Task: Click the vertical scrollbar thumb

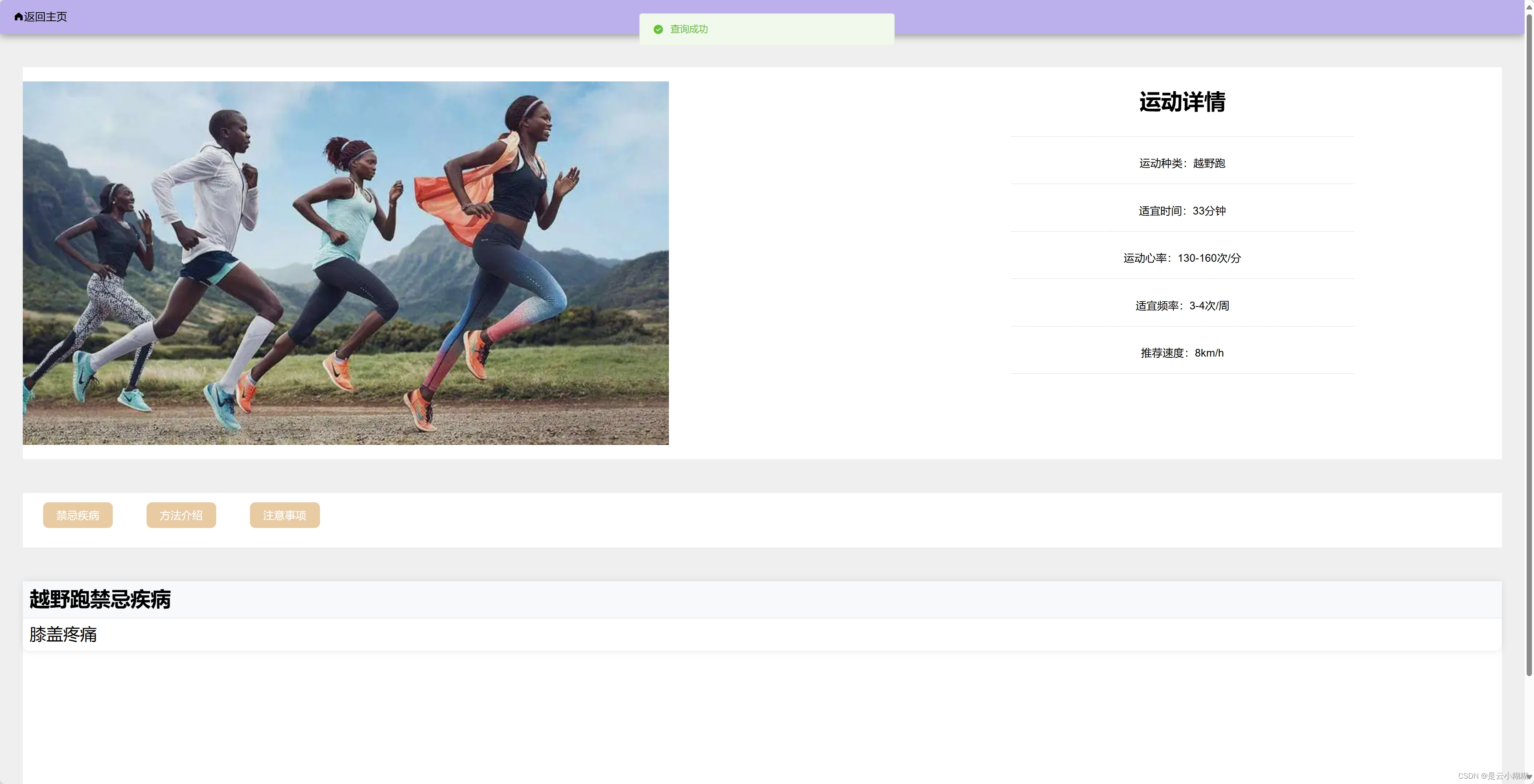Action: pyautogui.click(x=1529, y=345)
